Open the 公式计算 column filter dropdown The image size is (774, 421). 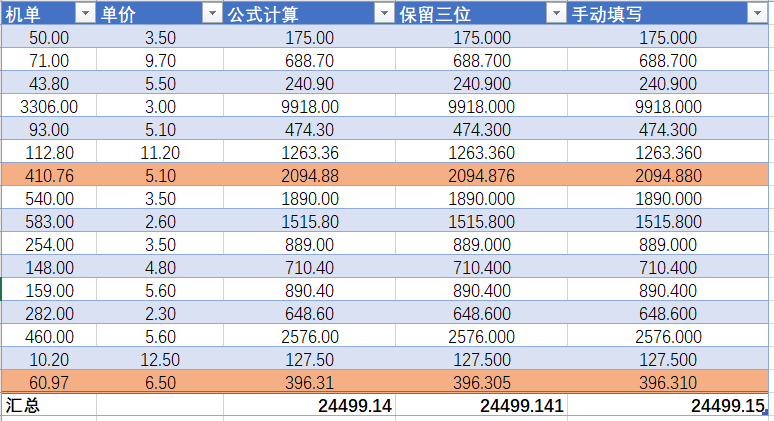pos(384,13)
